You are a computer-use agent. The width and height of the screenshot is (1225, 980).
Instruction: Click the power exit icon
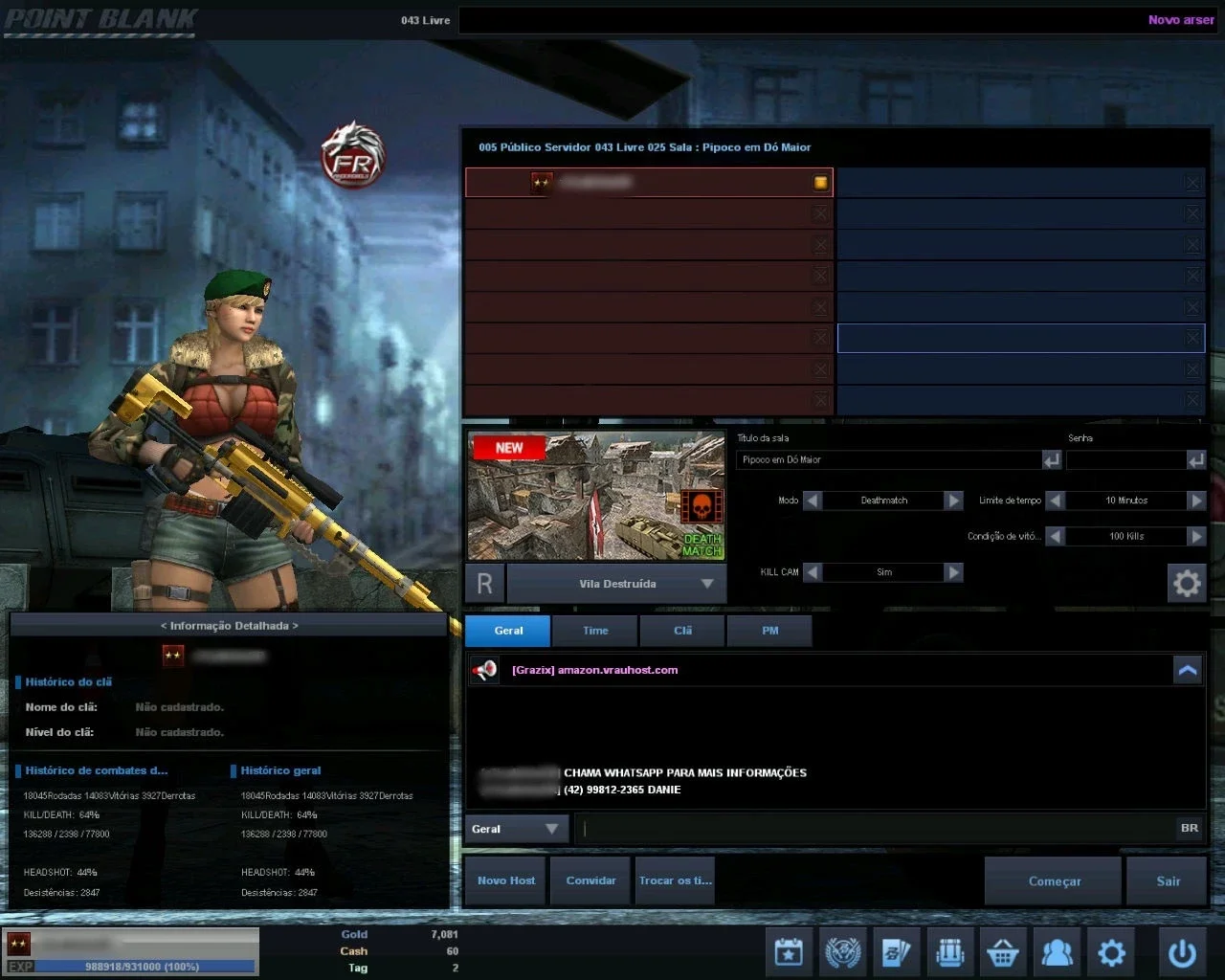[x=1183, y=952]
